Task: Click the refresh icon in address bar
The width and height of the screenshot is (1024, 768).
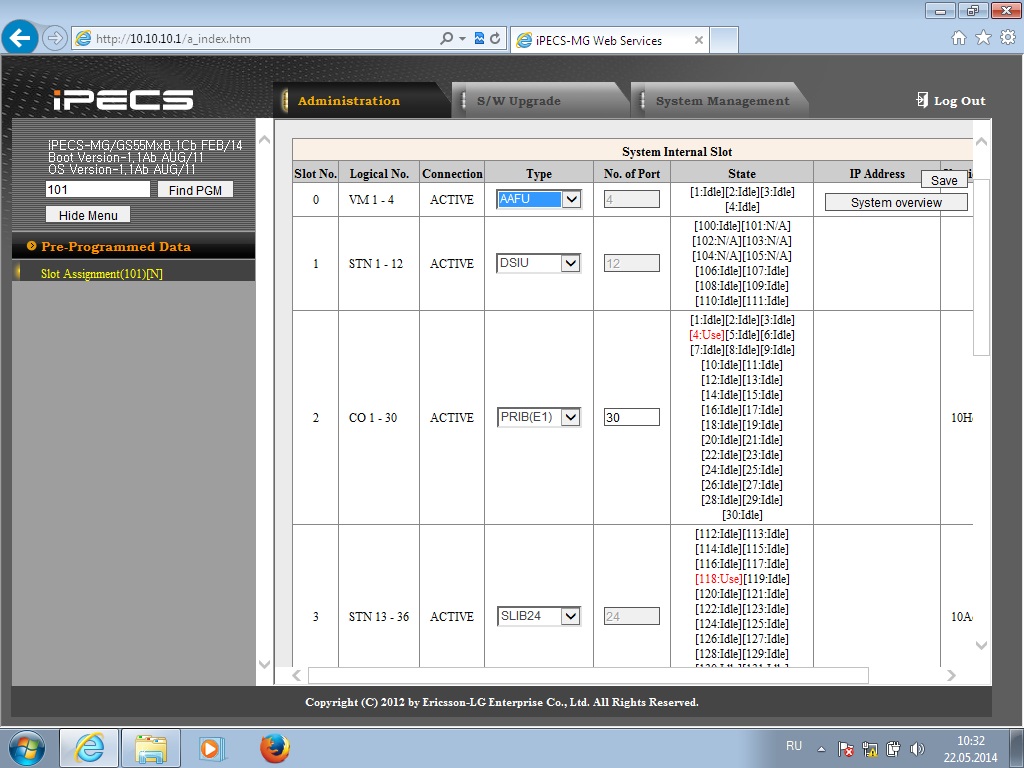Action: 495,39
